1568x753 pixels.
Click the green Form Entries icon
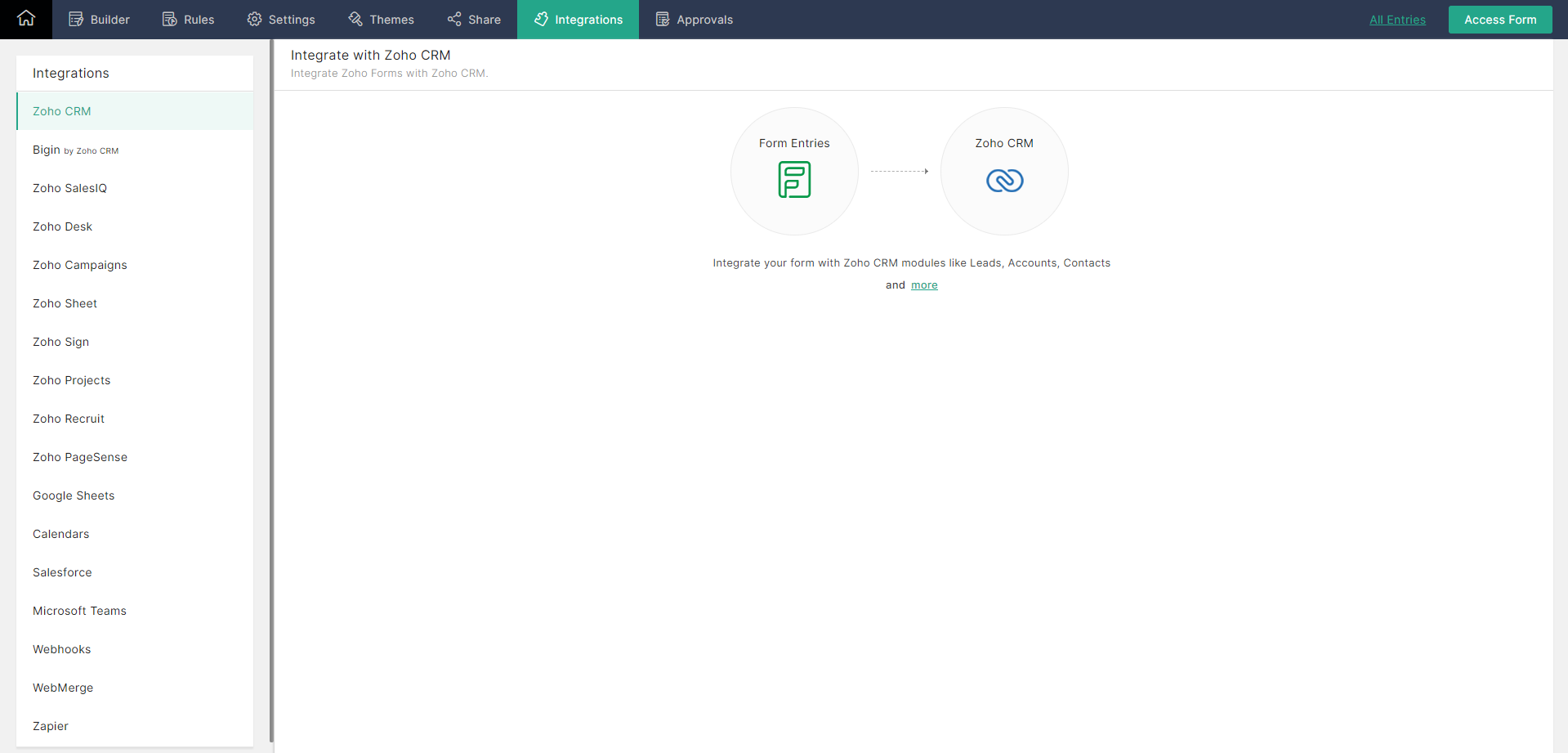pos(794,180)
